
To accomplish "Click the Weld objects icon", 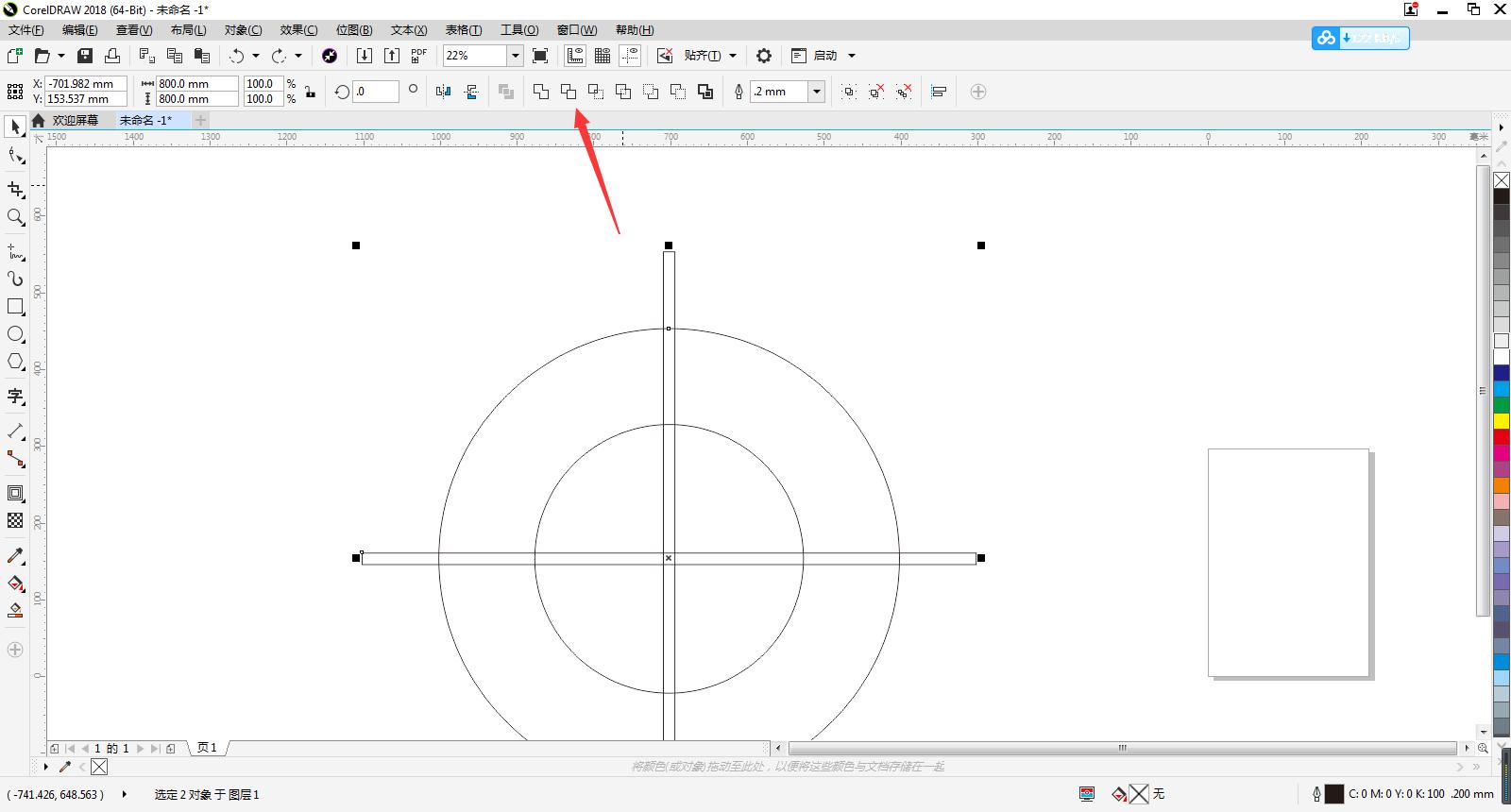I will click(541, 92).
